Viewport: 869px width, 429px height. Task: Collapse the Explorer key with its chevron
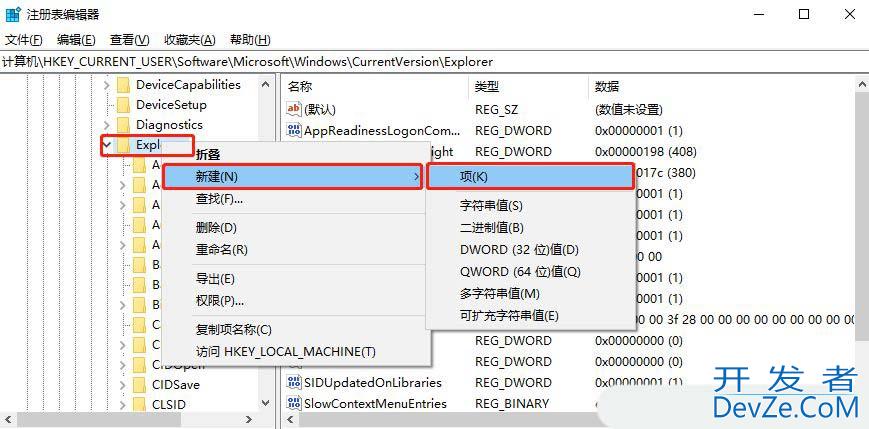[x=107, y=145]
